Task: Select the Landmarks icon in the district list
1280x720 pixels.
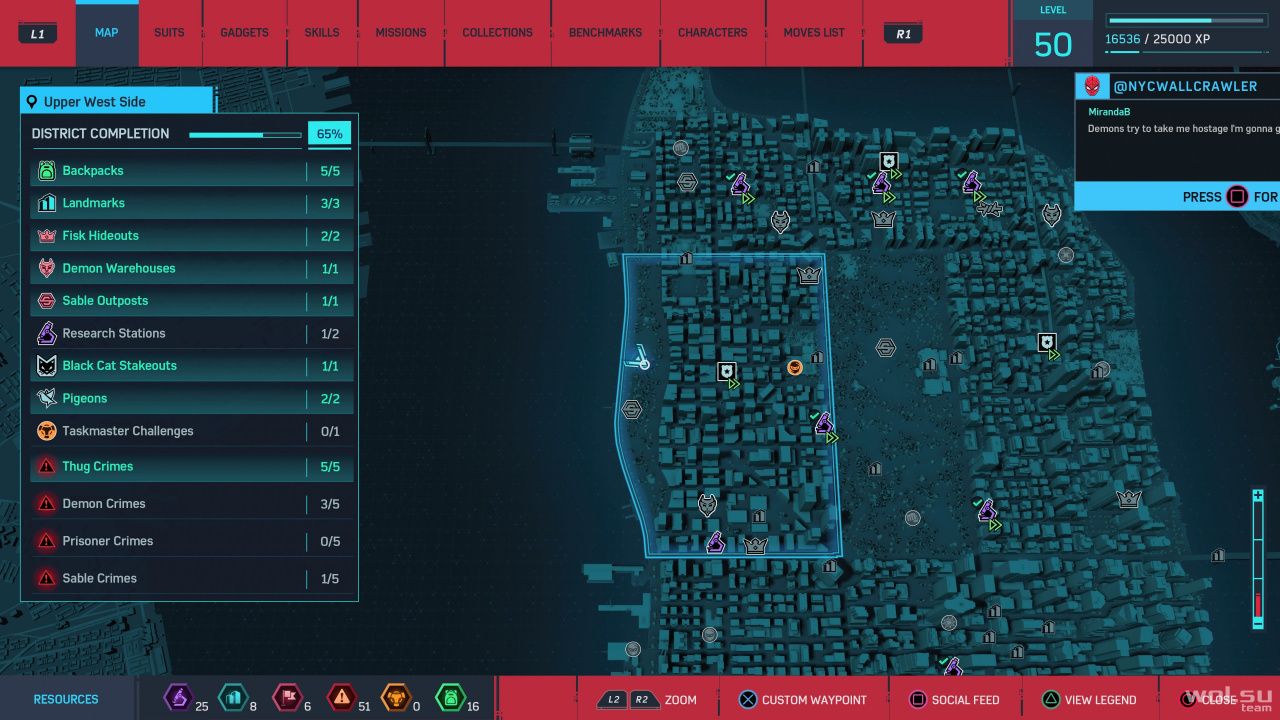Action: [46, 203]
